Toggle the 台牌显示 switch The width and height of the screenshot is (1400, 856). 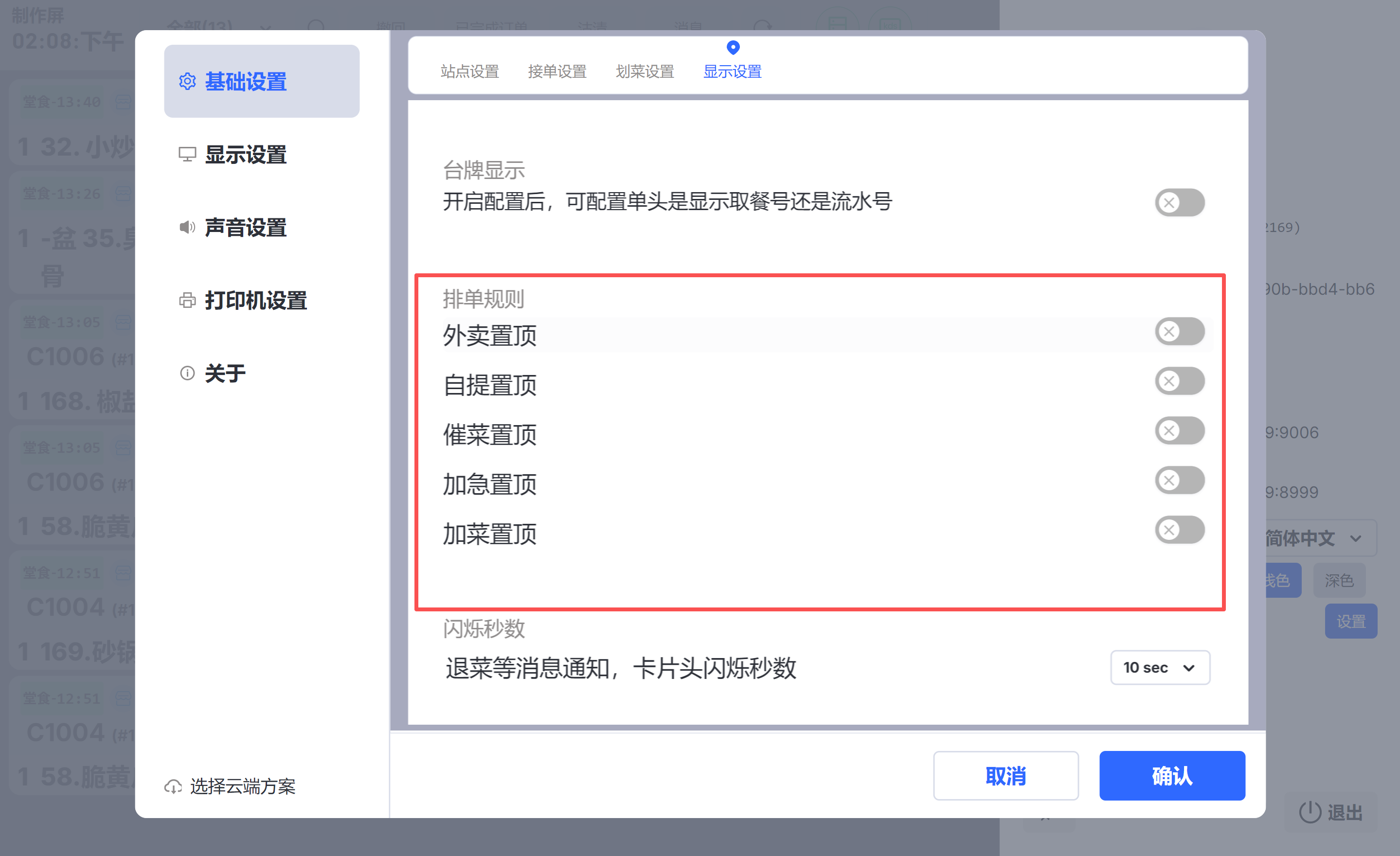(1180, 203)
